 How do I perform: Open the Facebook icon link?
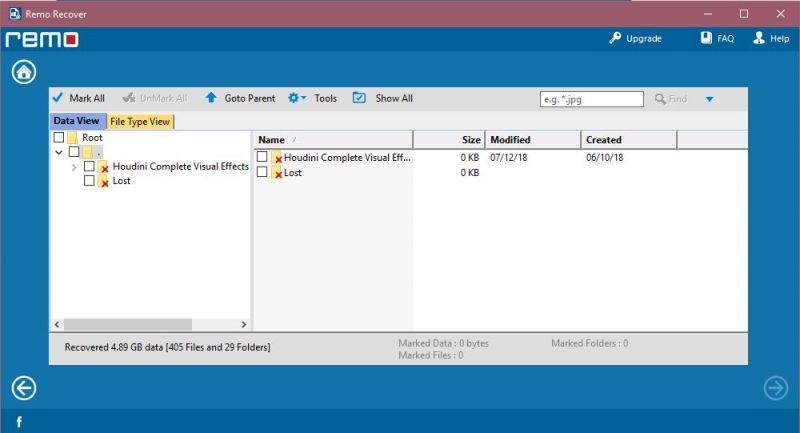[x=19, y=422]
